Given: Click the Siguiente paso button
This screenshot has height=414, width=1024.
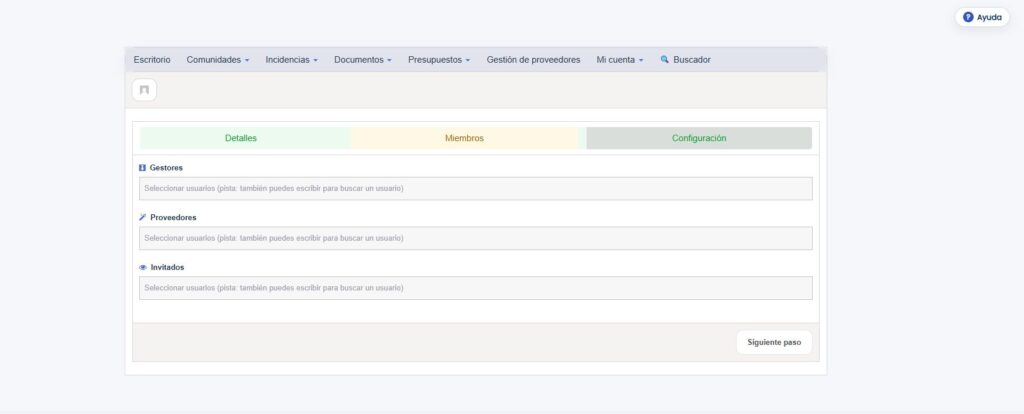Looking at the screenshot, I should pos(774,342).
